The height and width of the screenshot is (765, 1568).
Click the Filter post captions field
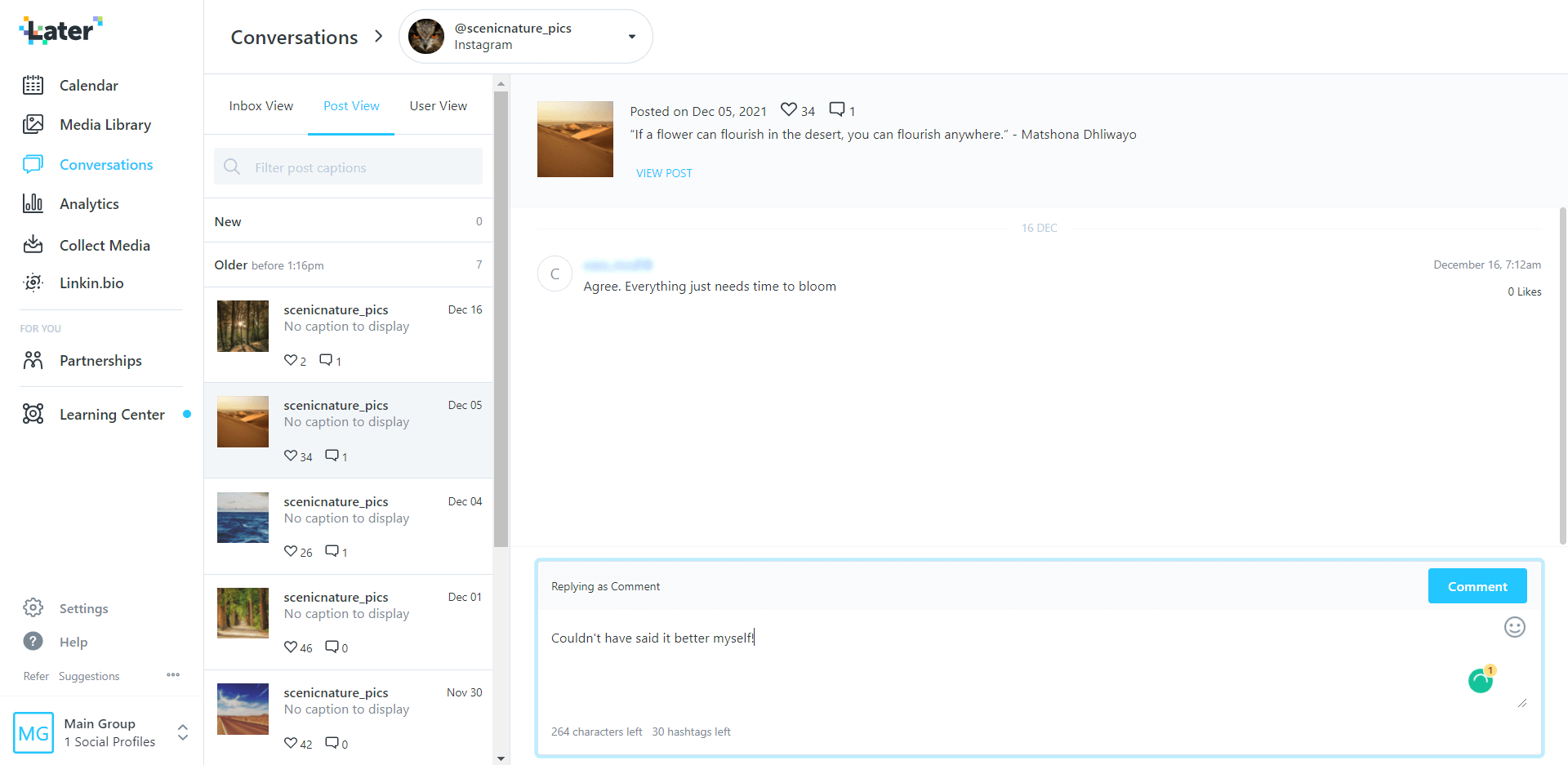(x=348, y=167)
